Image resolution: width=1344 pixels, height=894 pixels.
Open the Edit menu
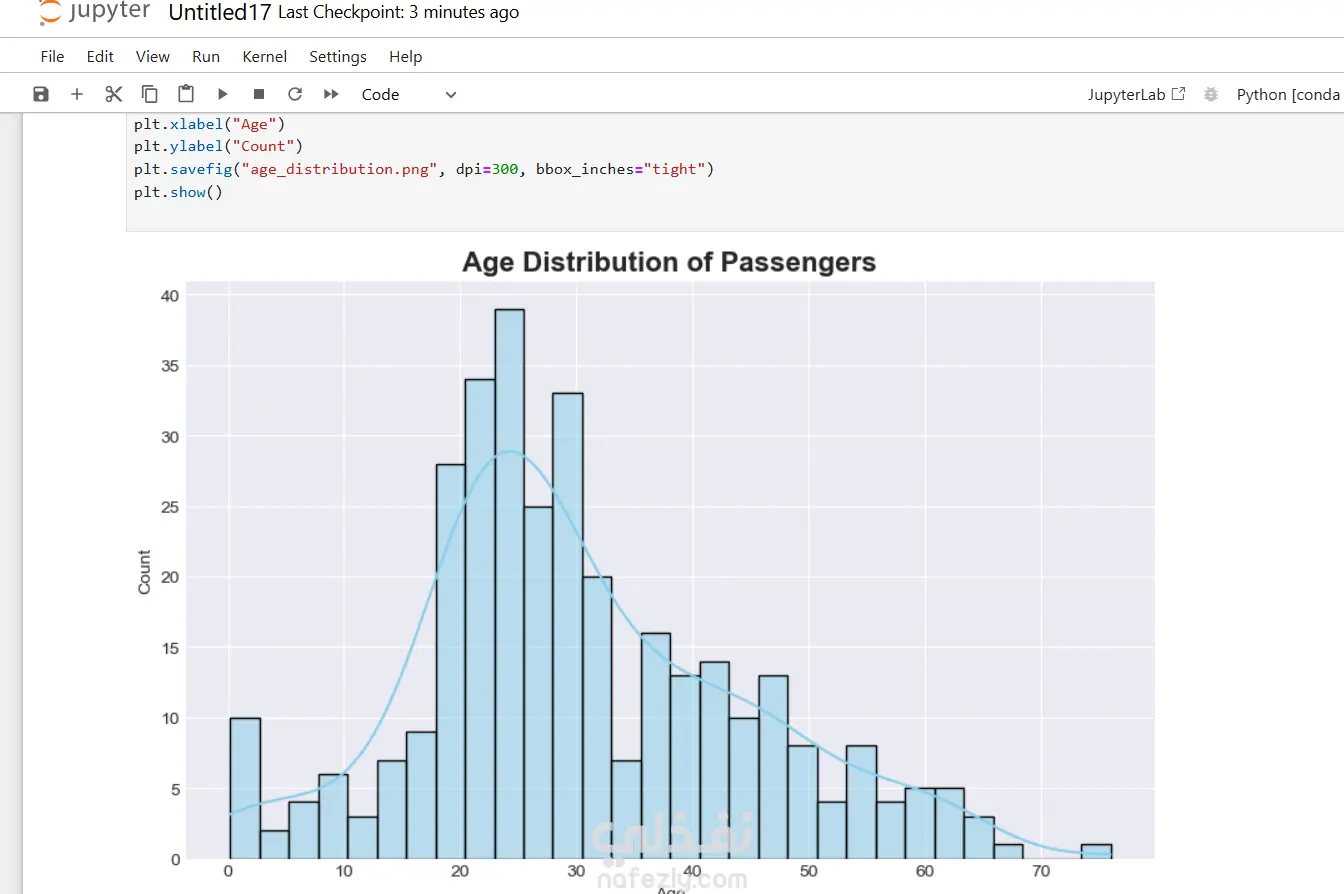coord(100,57)
